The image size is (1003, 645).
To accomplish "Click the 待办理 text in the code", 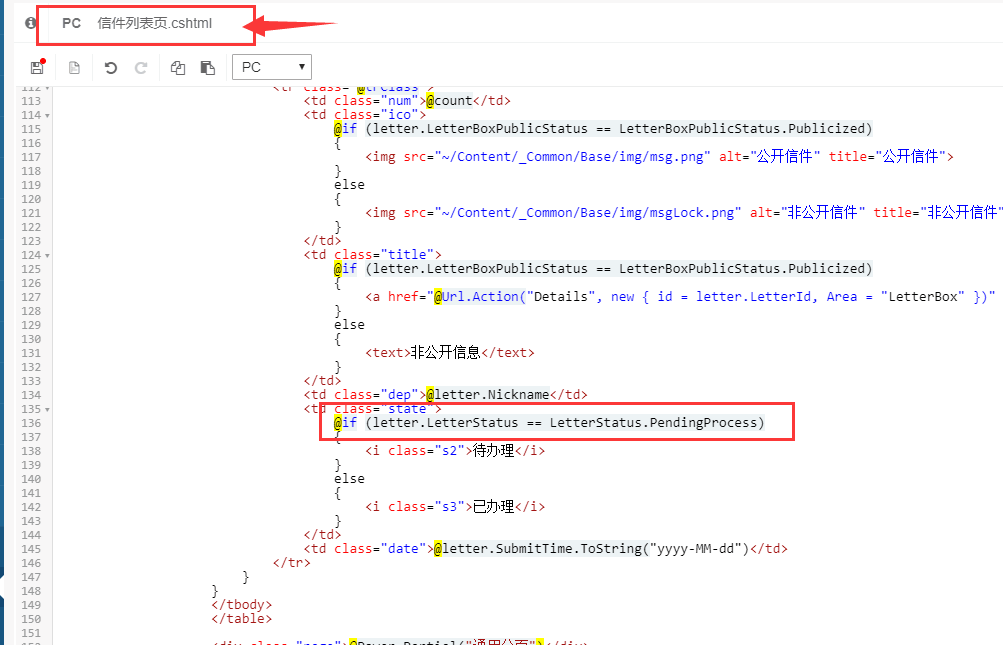I will 493,451.
